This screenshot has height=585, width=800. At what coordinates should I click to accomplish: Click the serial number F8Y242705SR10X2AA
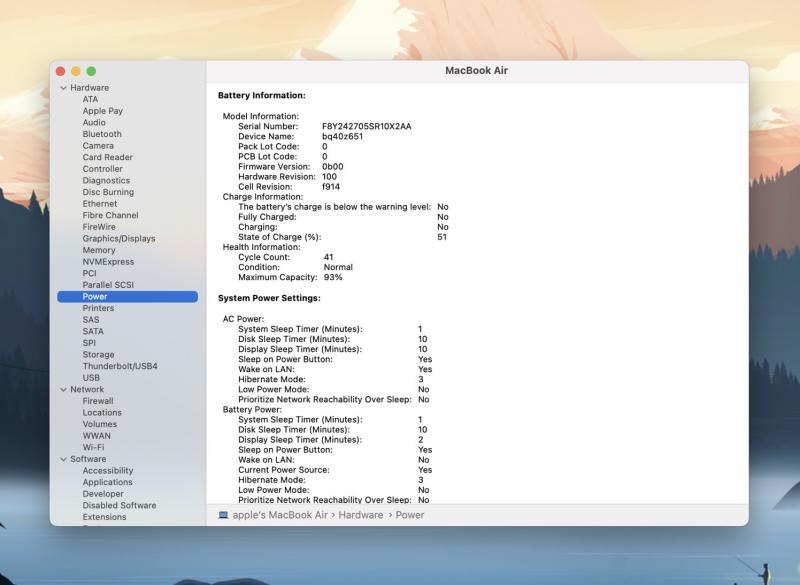point(367,126)
